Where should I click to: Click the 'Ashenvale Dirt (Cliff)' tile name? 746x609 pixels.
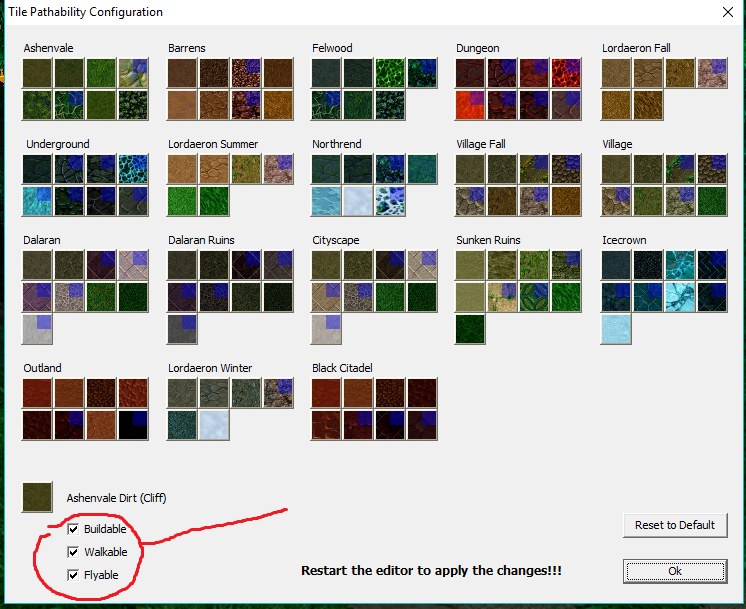117,498
